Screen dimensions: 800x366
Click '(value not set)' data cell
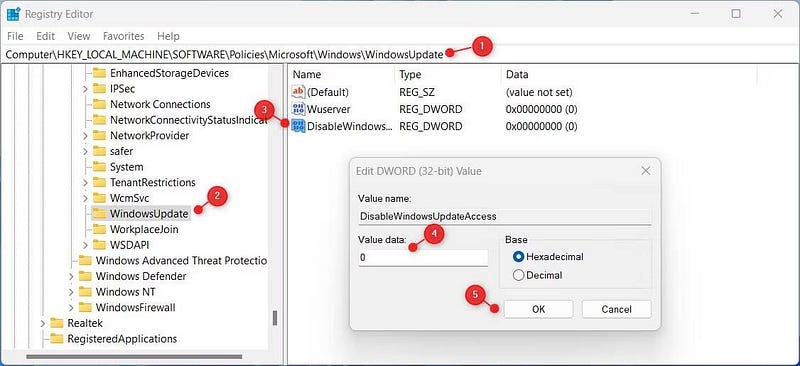point(539,92)
